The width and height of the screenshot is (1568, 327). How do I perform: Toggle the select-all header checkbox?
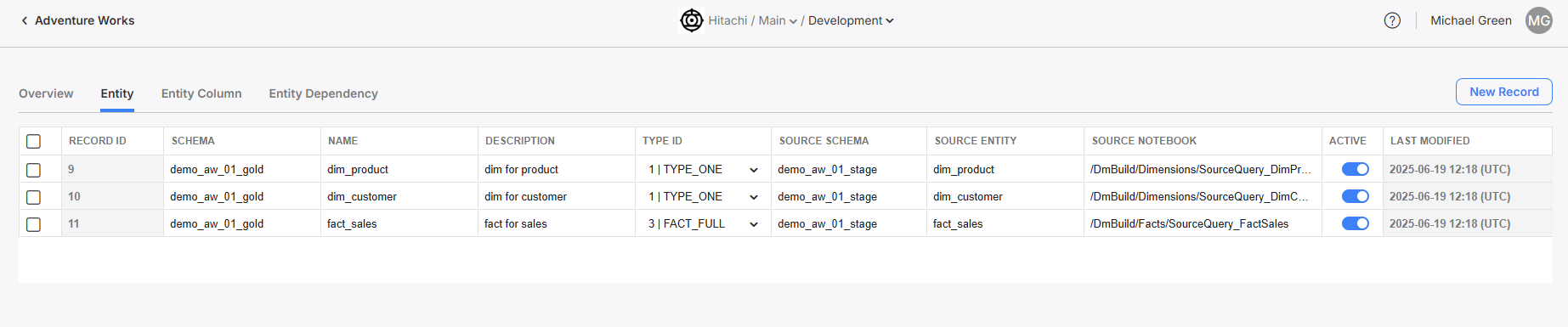point(34,141)
